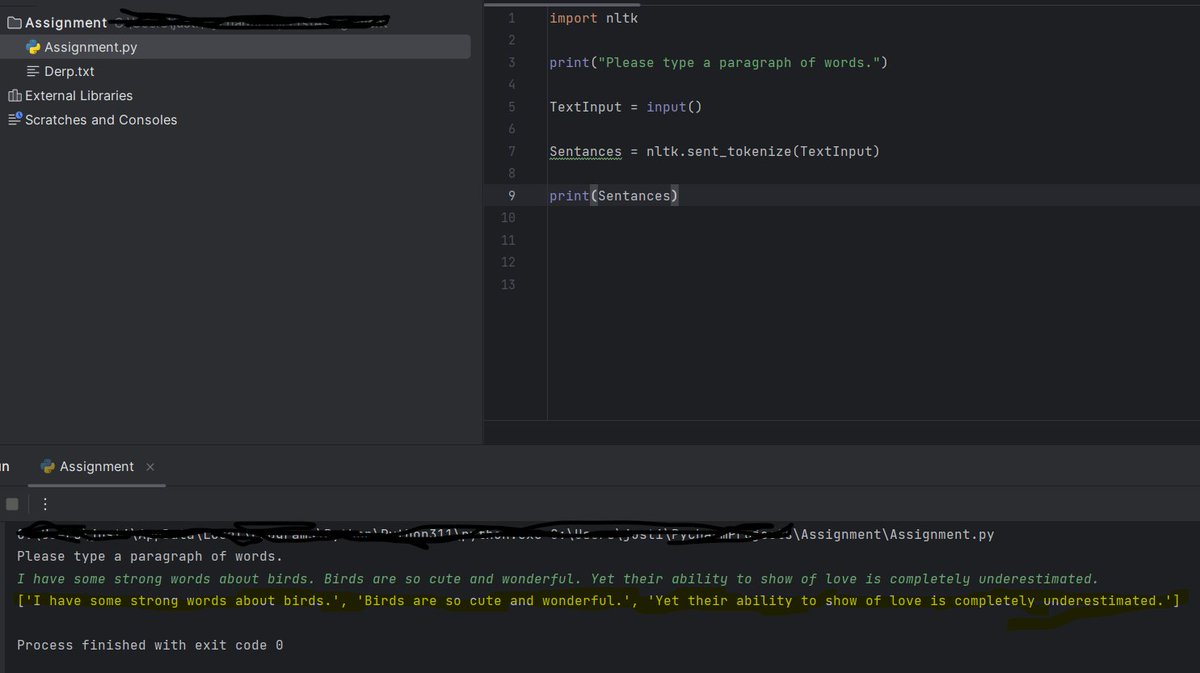Screen dimensions: 1200x673
Task: Click 'print(Sentances)' on line 9
Action: coord(614,196)
